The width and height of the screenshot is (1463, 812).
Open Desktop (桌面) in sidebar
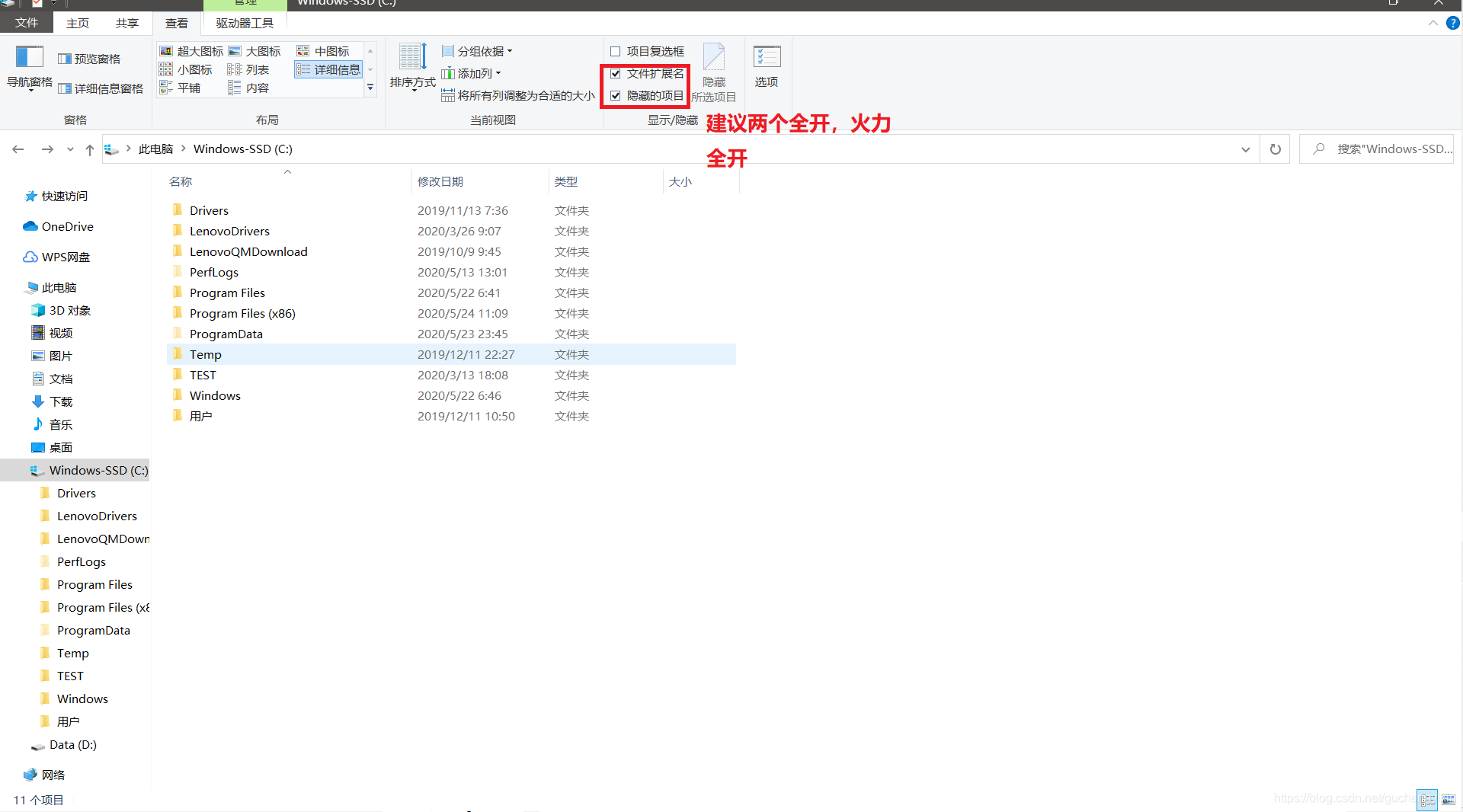[52, 447]
